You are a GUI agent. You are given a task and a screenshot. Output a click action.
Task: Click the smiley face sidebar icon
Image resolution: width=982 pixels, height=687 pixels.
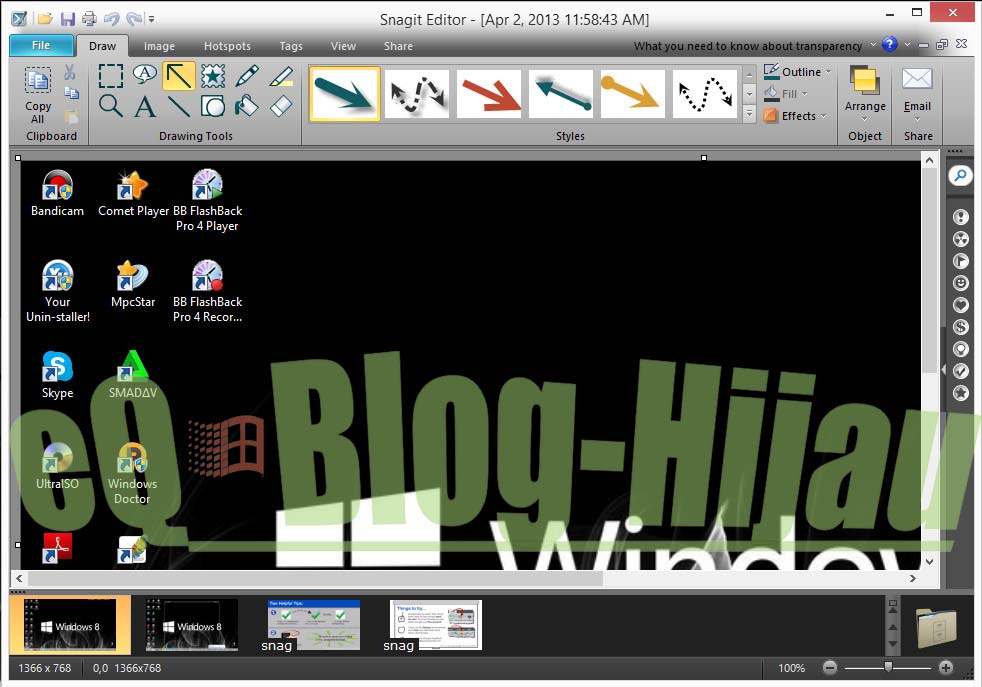click(x=961, y=283)
